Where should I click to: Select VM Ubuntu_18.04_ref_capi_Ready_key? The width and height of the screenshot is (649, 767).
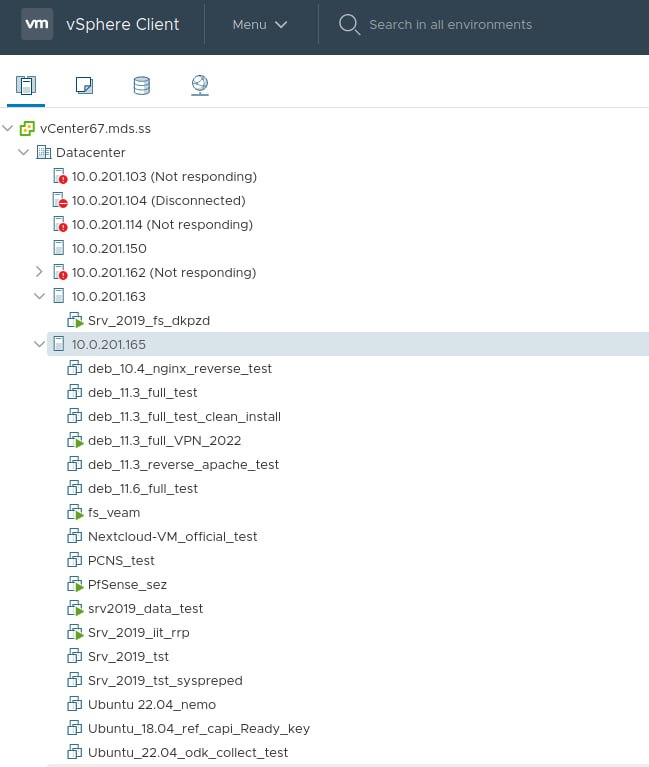click(x=199, y=728)
